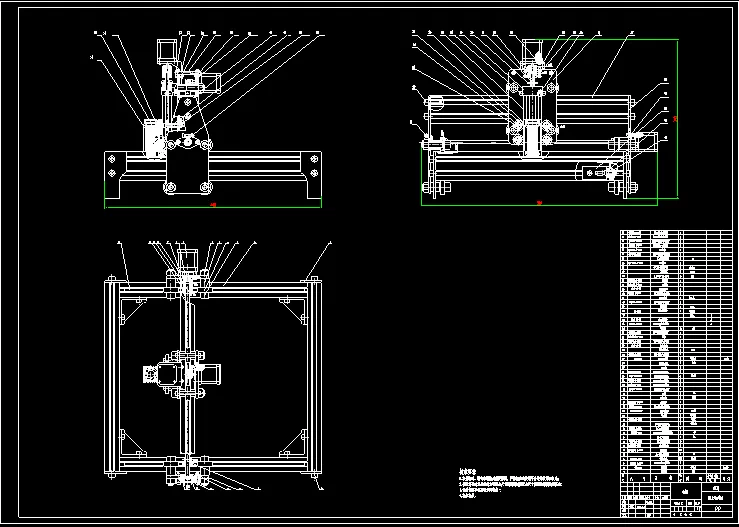This screenshot has width=739, height=527.
Task: Select the red vertical height dimension text
Action: point(675,119)
